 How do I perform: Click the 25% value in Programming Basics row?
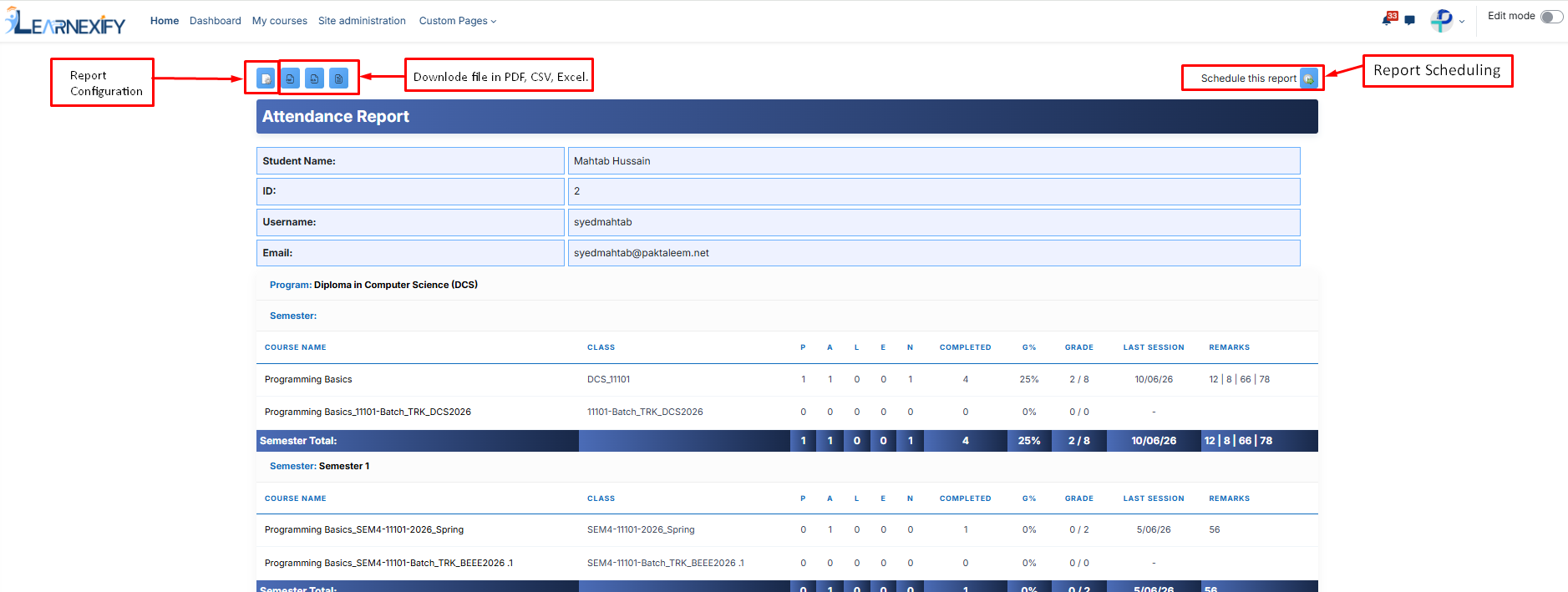pos(1029,379)
